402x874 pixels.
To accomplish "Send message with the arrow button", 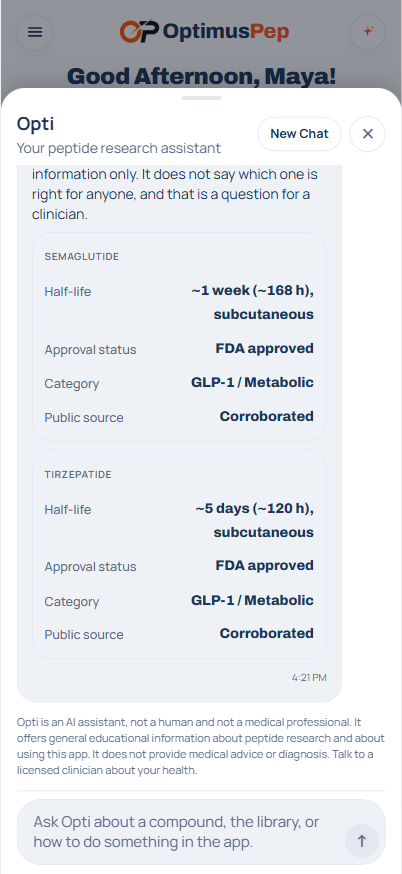I will [361, 841].
